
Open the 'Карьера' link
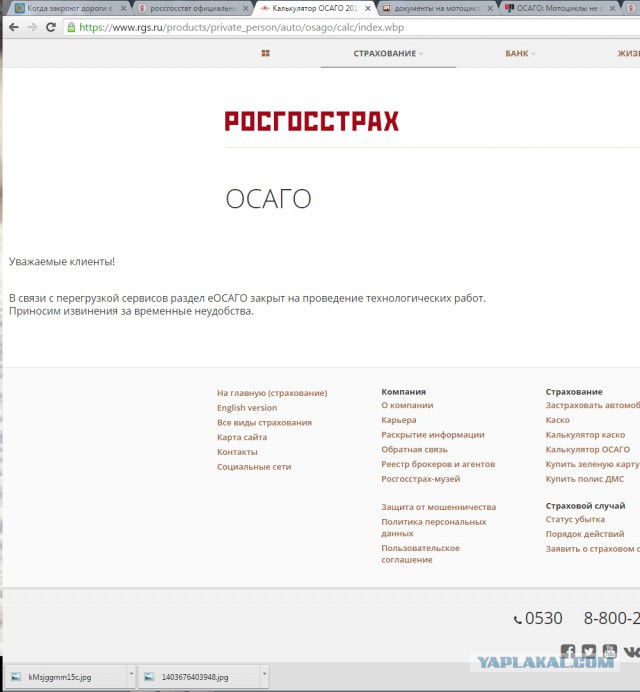tap(399, 420)
